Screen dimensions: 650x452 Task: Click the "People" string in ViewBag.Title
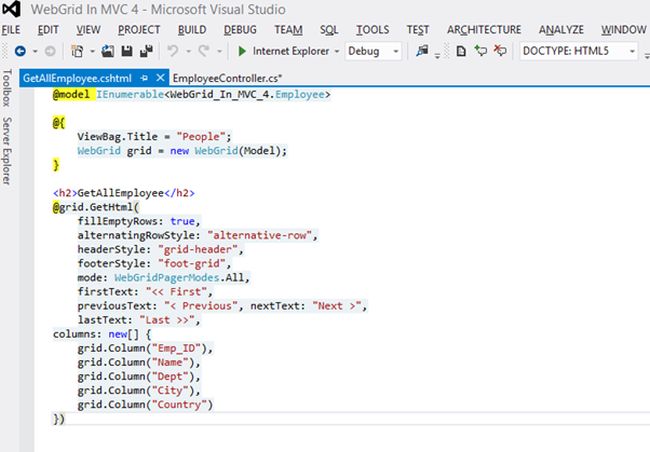click(x=201, y=137)
